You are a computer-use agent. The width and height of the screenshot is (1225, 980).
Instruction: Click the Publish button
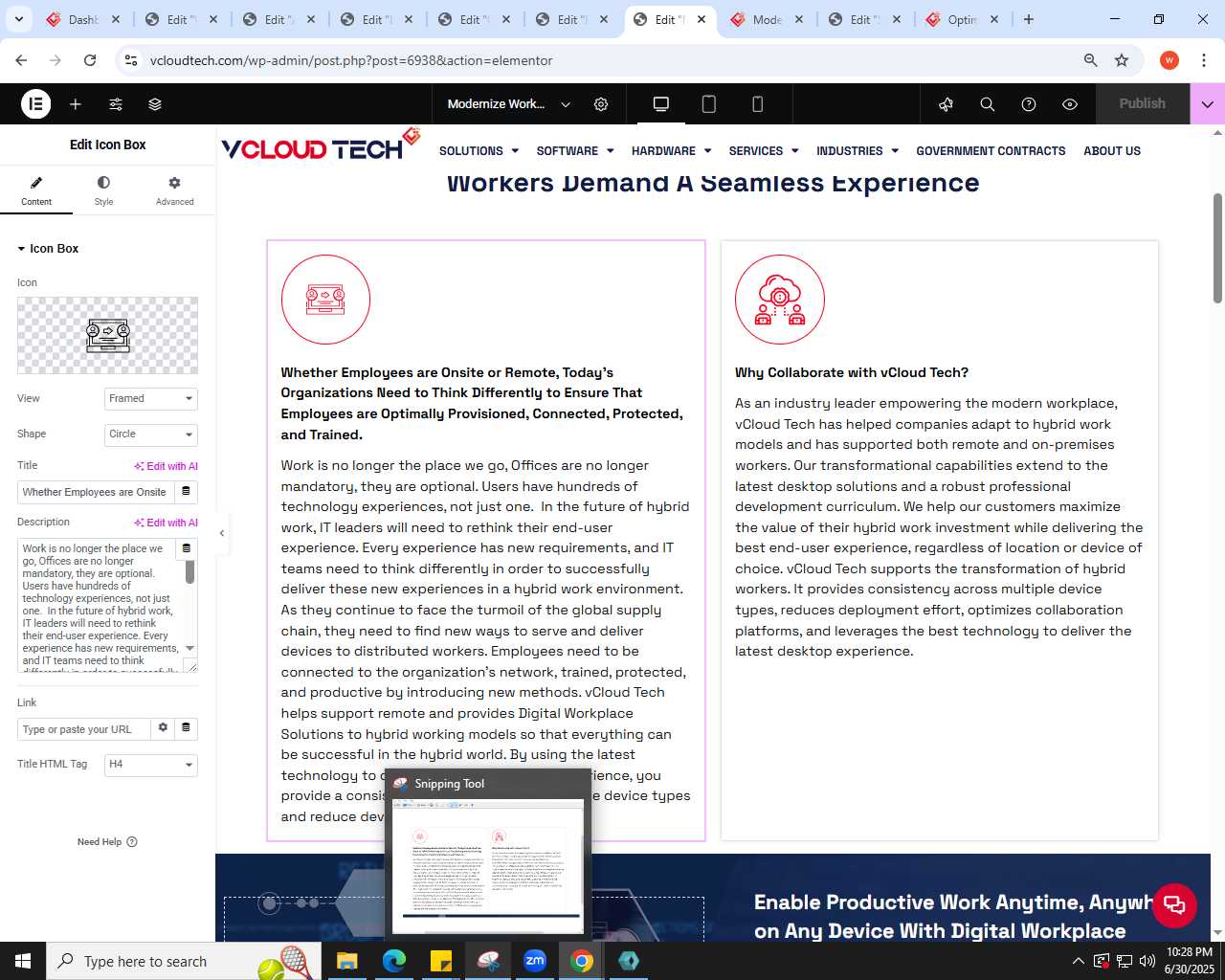pyautogui.click(x=1142, y=104)
